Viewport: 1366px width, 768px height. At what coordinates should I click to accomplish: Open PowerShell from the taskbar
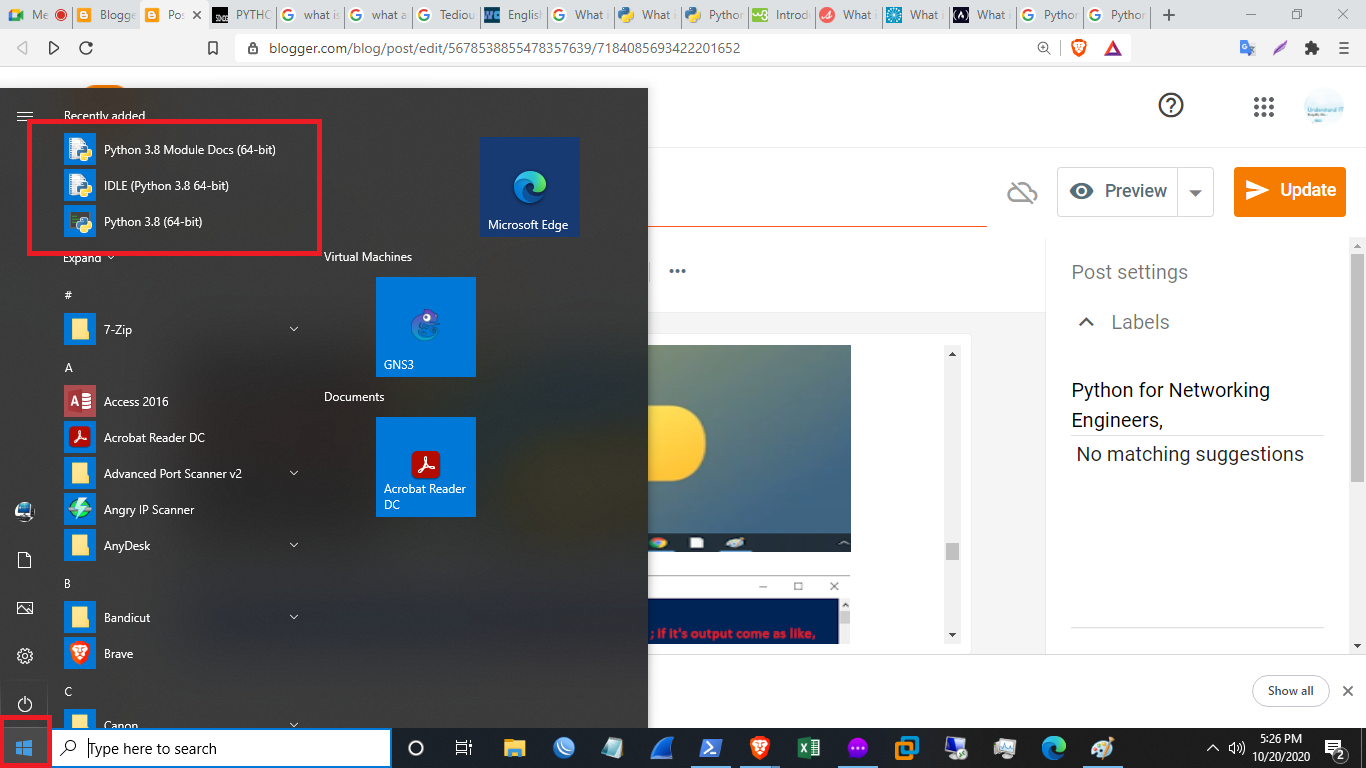(711, 748)
